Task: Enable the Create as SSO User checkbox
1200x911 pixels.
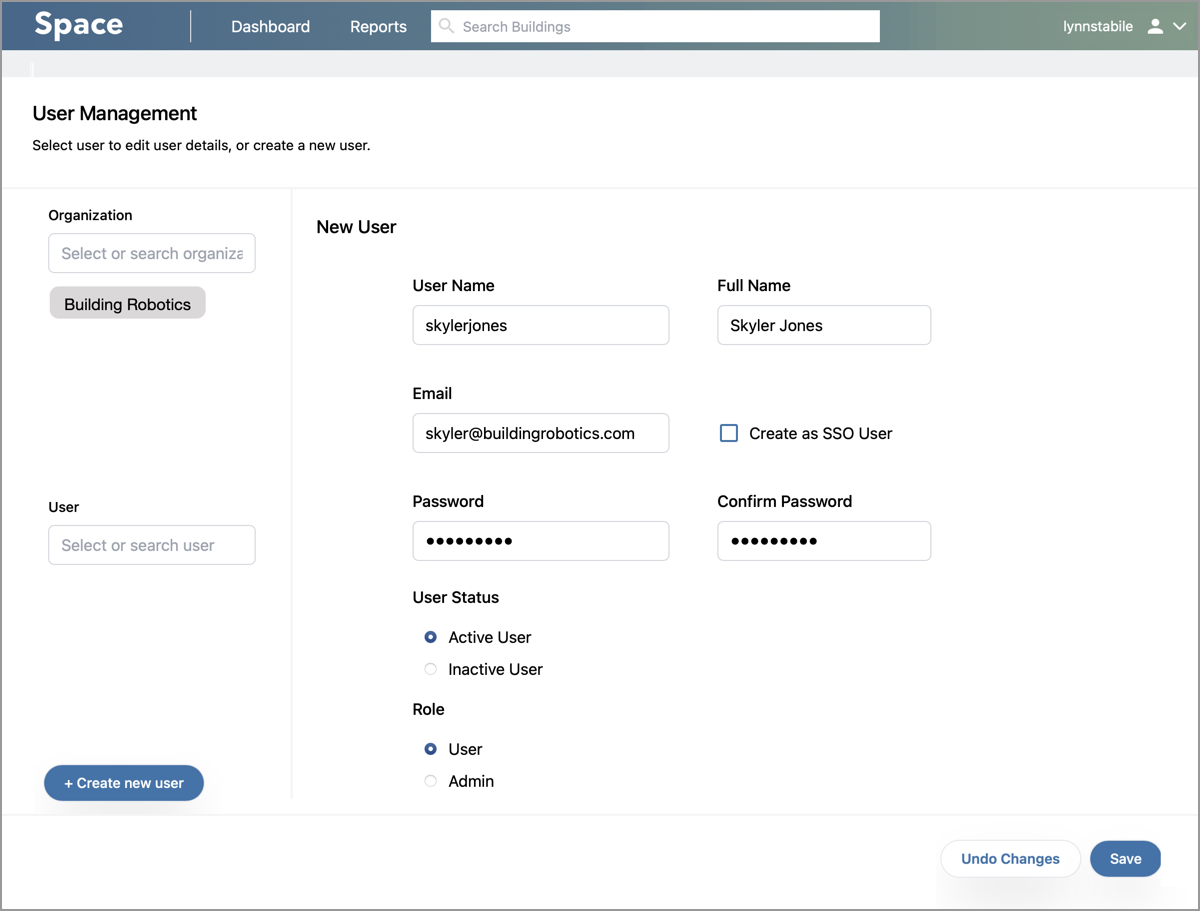Action: 728,433
